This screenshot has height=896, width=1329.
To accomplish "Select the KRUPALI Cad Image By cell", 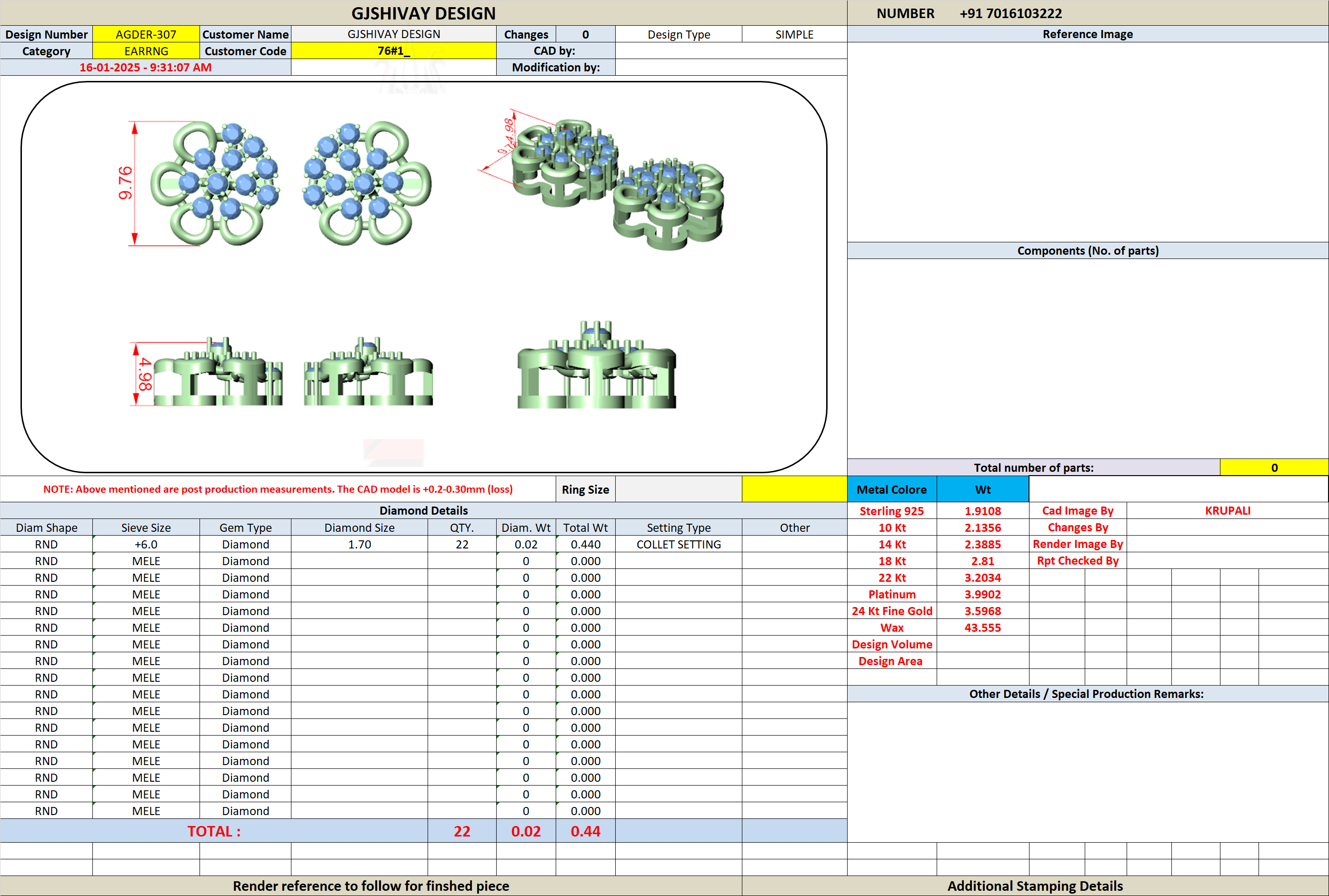I will (1227, 510).
